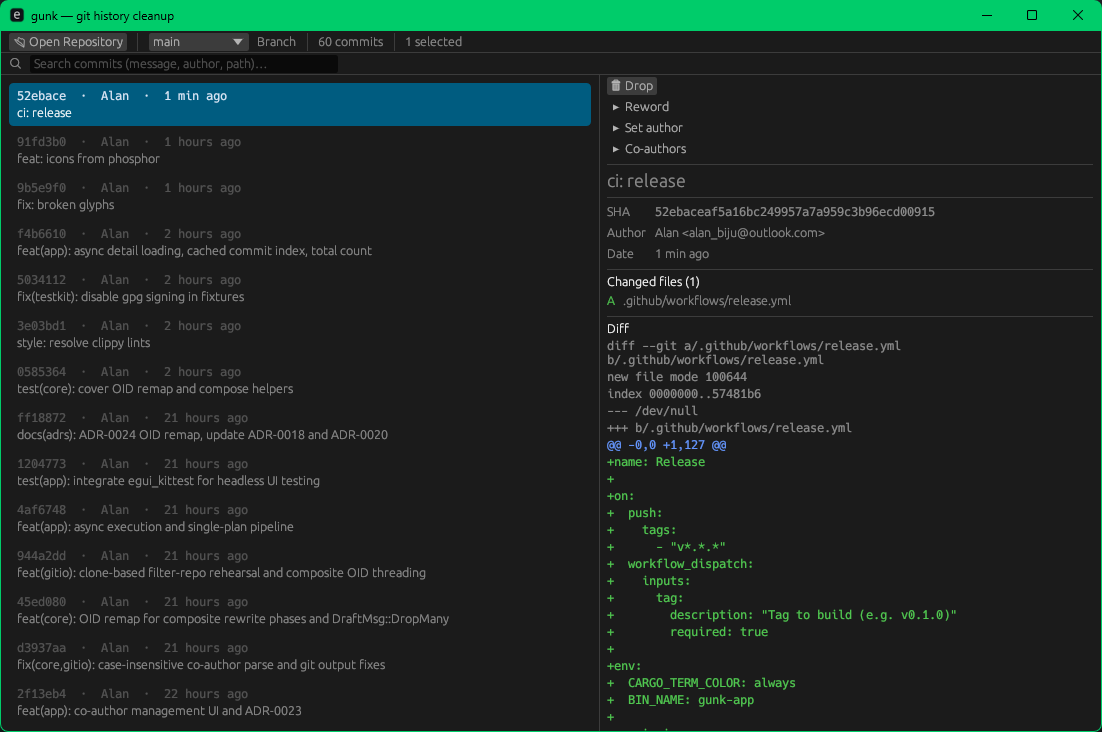
Task: Select commit 9b5e9f0 fix: broken glyphs
Action: pos(300,197)
